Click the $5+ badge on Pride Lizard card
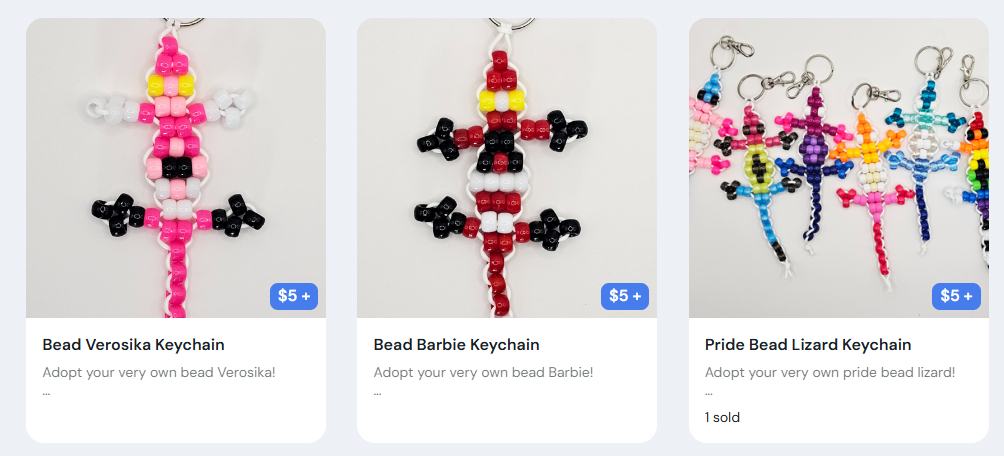Image resolution: width=1004 pixels, height=456 pixels. (956, 296)
